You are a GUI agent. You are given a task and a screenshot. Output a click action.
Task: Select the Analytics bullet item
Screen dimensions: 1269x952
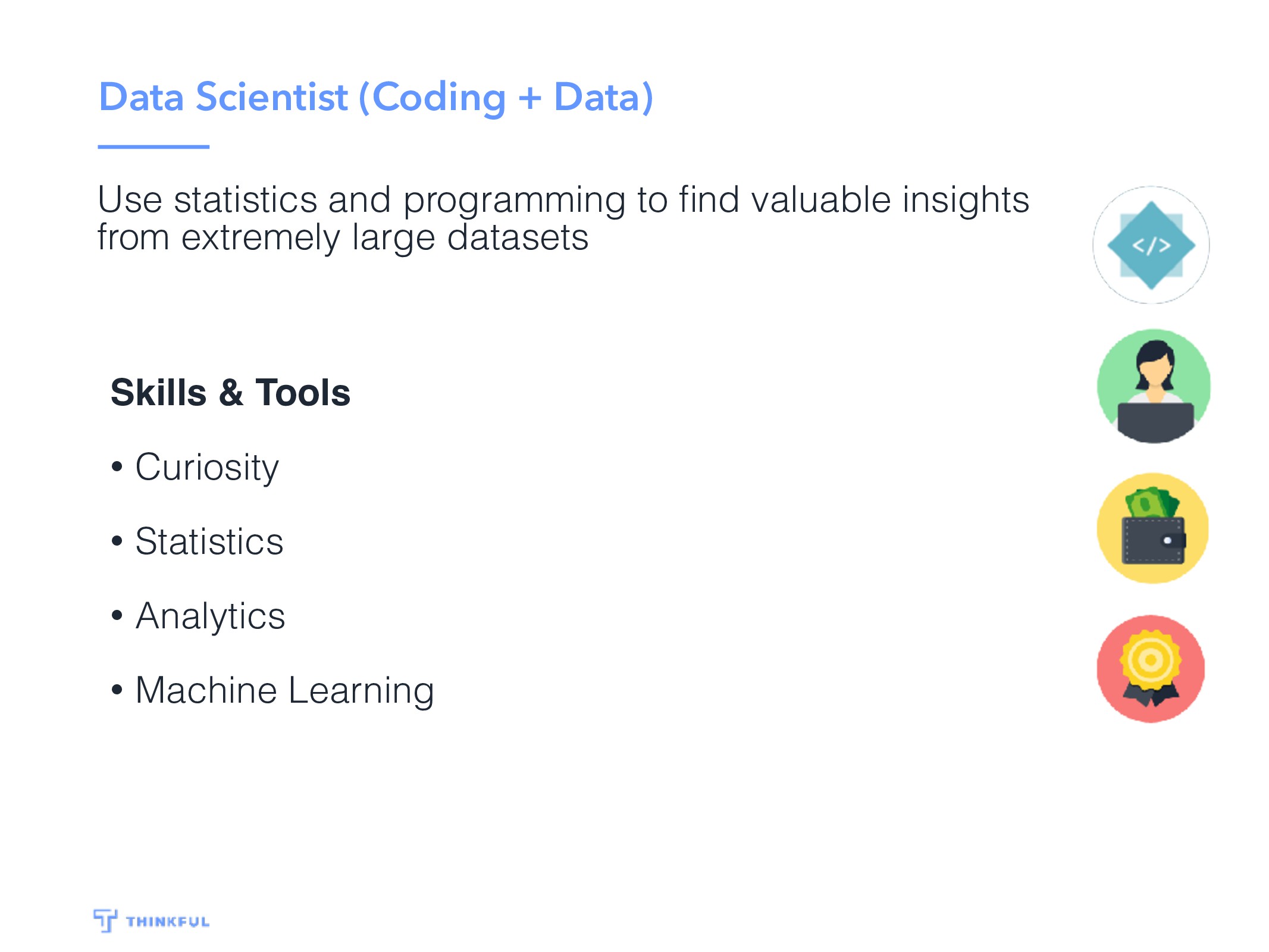point(198,617)
